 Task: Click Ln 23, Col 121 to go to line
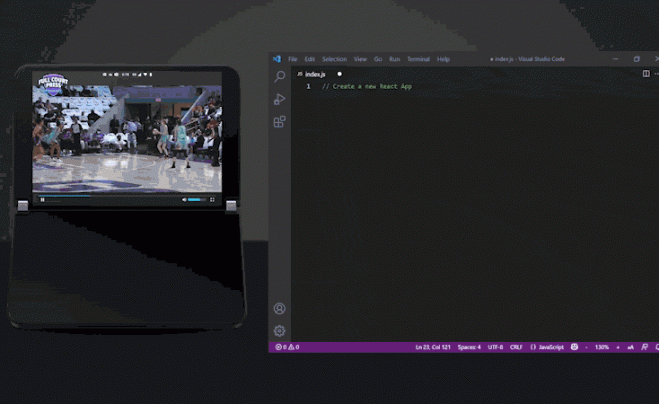pos(432,347)
